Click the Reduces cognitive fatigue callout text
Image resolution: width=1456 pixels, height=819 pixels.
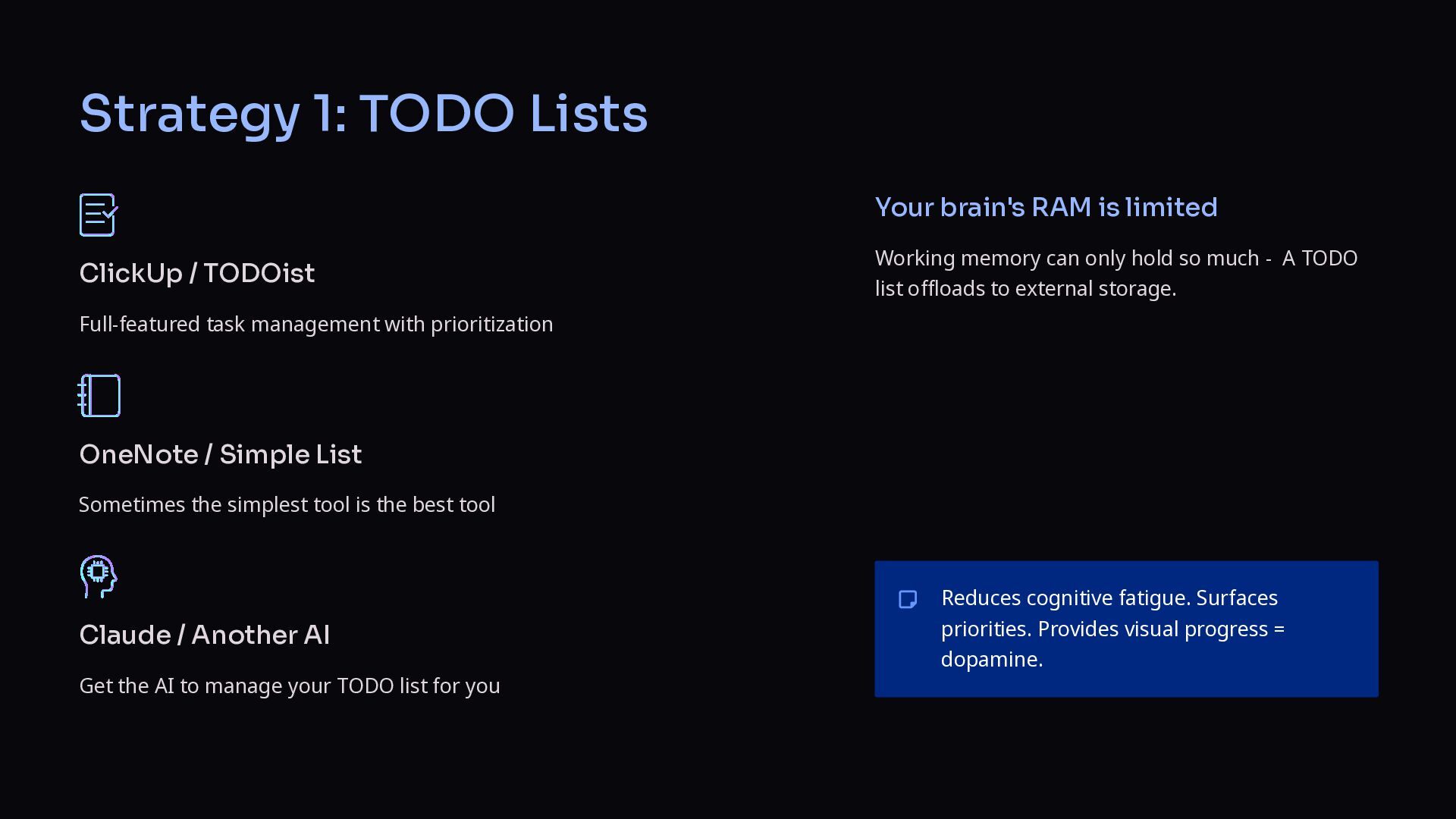[1112, 629]
